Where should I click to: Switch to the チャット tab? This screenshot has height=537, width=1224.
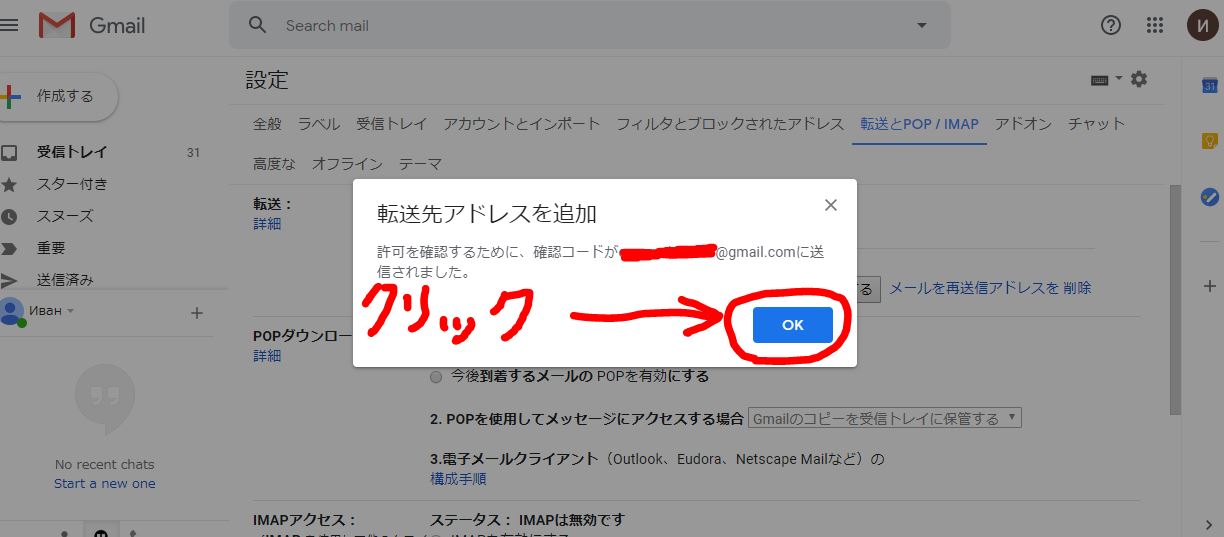pos(1096,124)
